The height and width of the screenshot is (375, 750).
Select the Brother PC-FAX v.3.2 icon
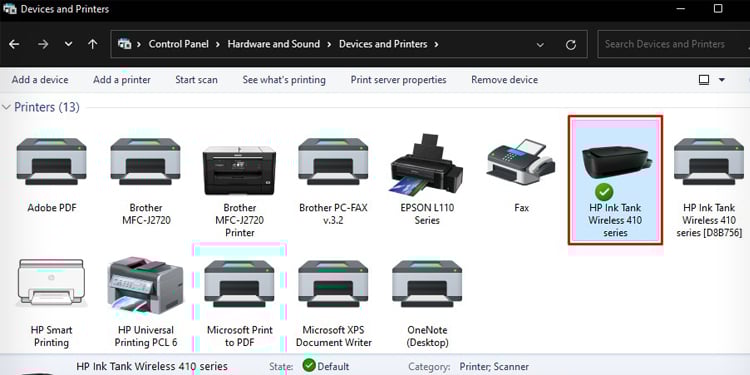pos(333,161)
